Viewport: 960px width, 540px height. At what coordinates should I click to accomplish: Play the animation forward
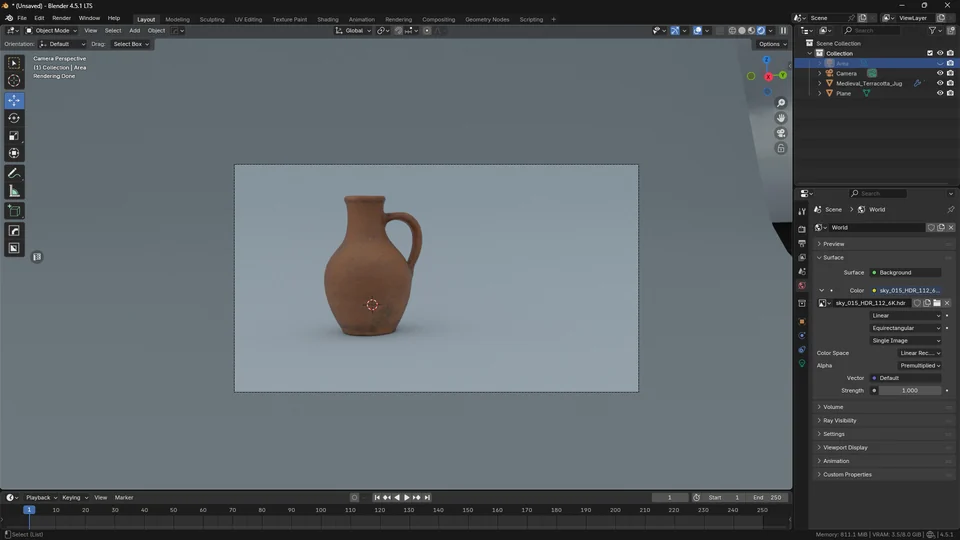point(406,498)
